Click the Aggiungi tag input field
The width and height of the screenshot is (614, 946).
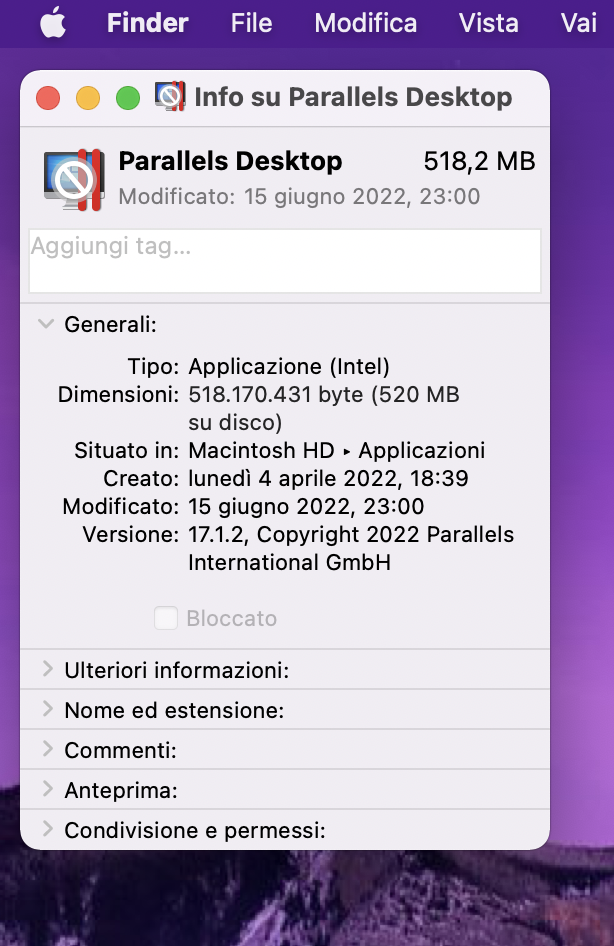point(285,261)
